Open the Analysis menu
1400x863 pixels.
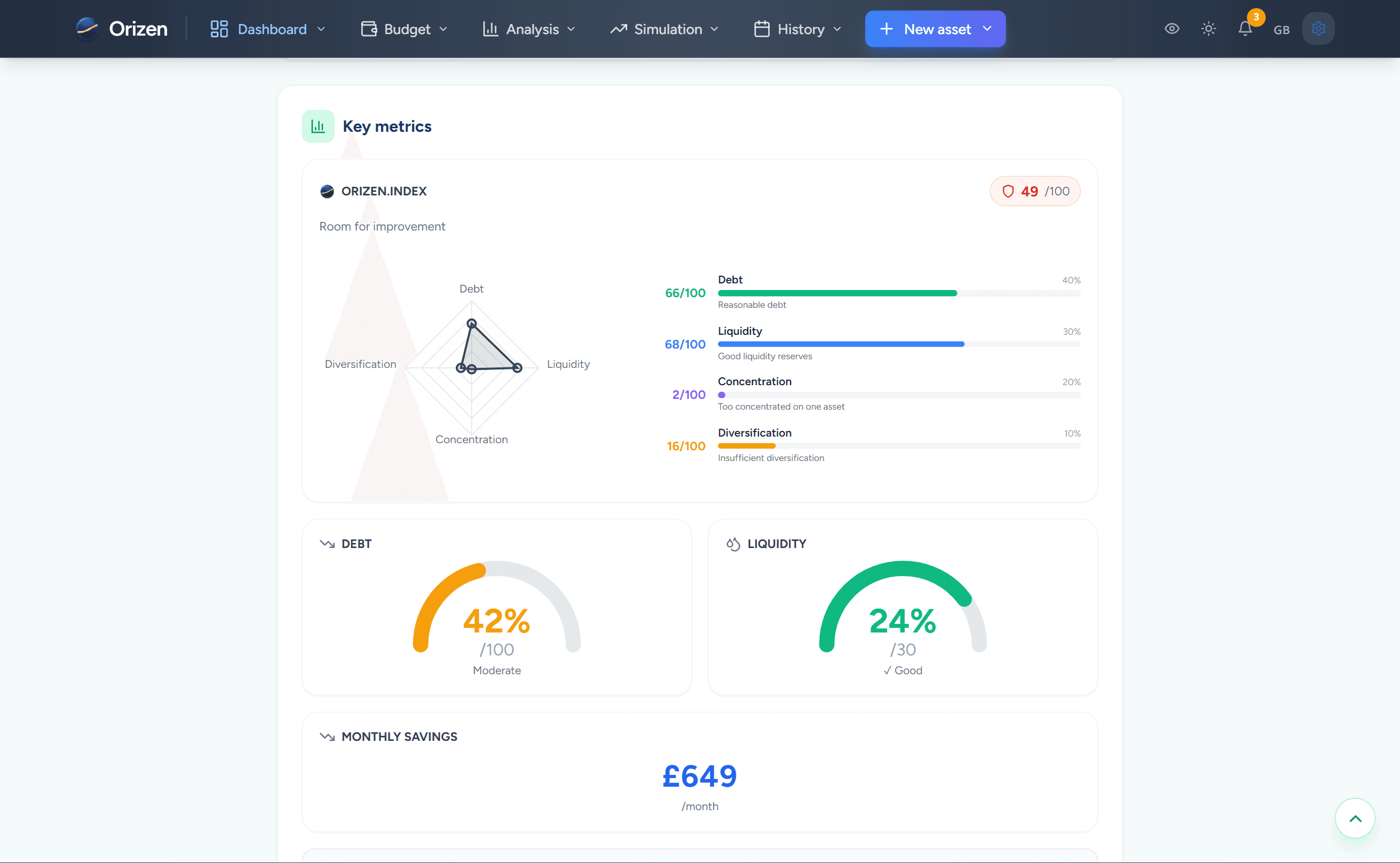pyautogui.click(x=529, y=29)
